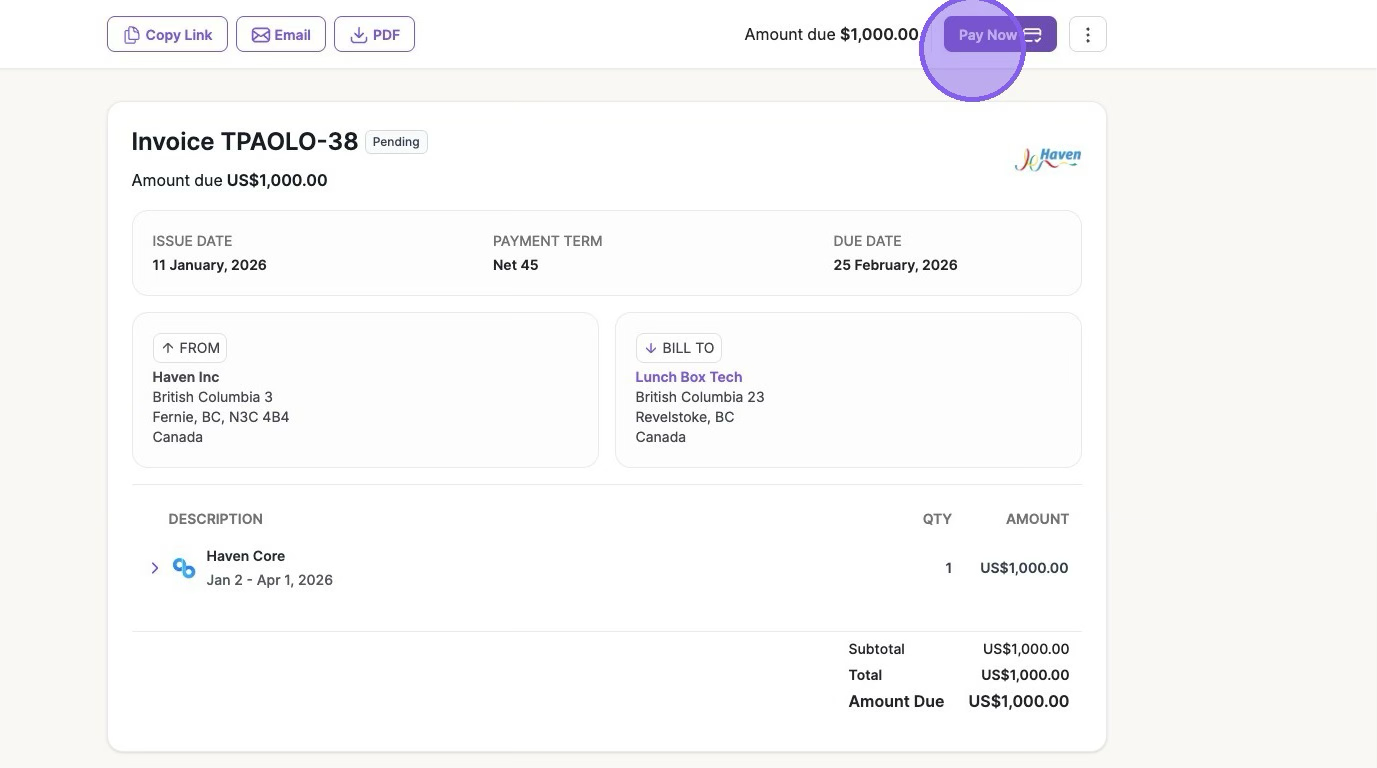This screenshot has width=1377, height=768.
Task: Click the Invoice TPAOLO-38 heading
Action: (x=244, y=142)
